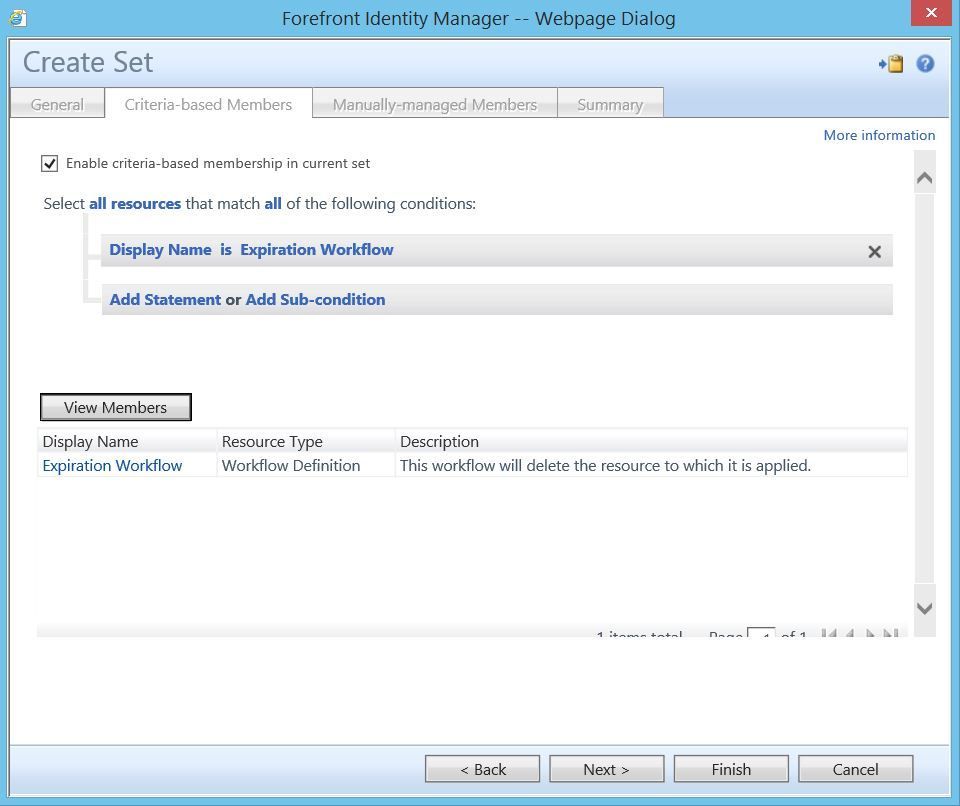The height and width of the screenshot is (806, 960).
Task: Change the 'Display Name' attribute in condition
Action: click(160, 250)
